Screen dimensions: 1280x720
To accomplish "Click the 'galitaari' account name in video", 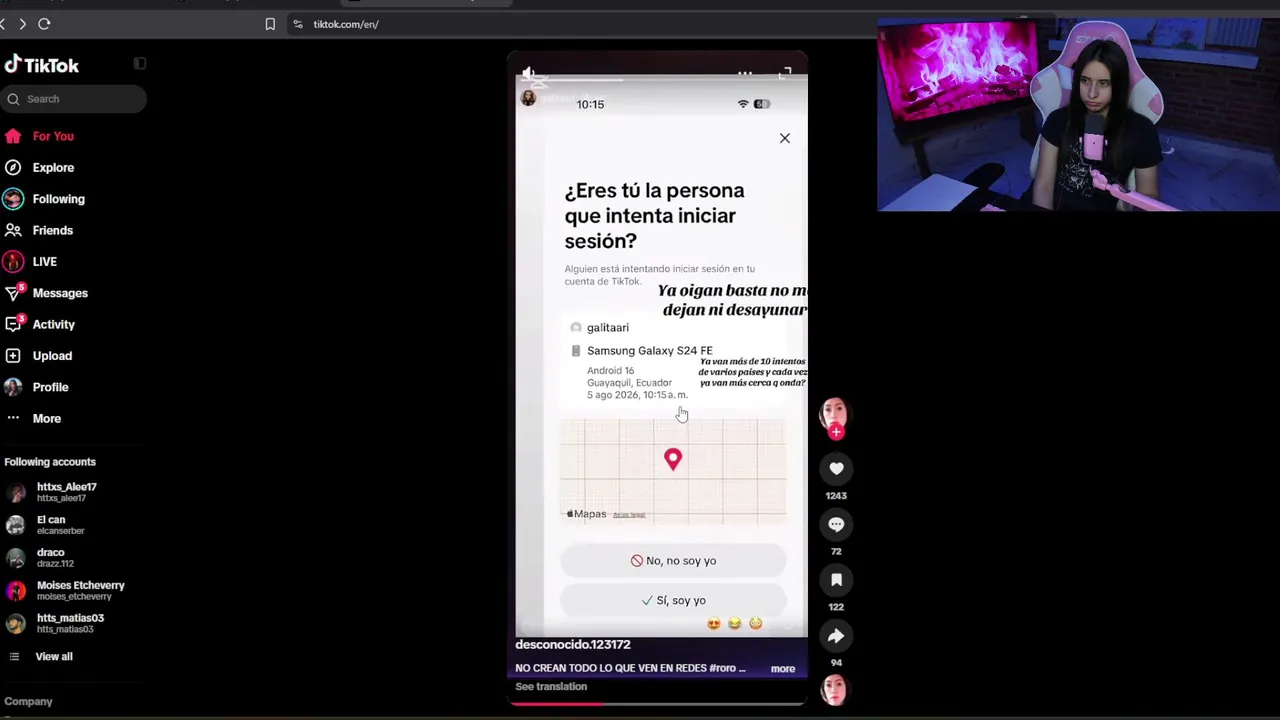I will 608,328.
